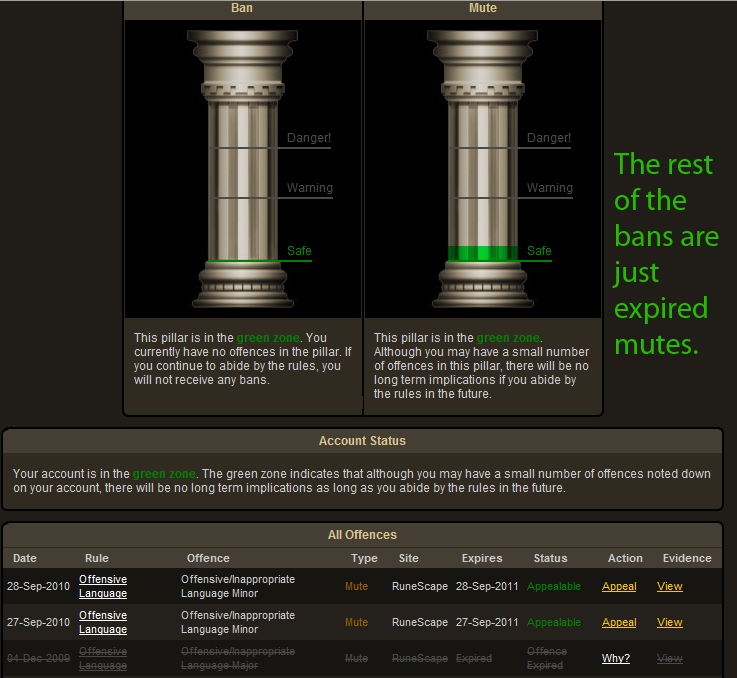Click the Mute pillar image
Image resolution: width=737 pixels, height=678 pixels.
click(x=483, y=169)
